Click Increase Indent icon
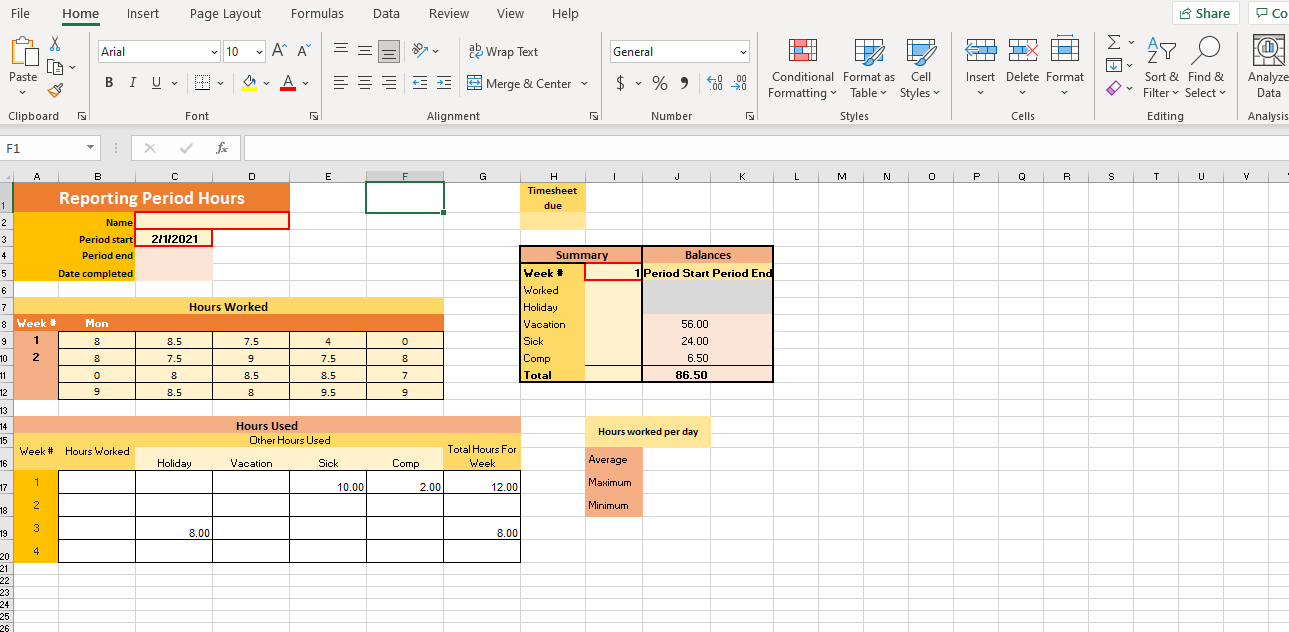This screenshot has height=632, width=1289. (x=443, y=83)
